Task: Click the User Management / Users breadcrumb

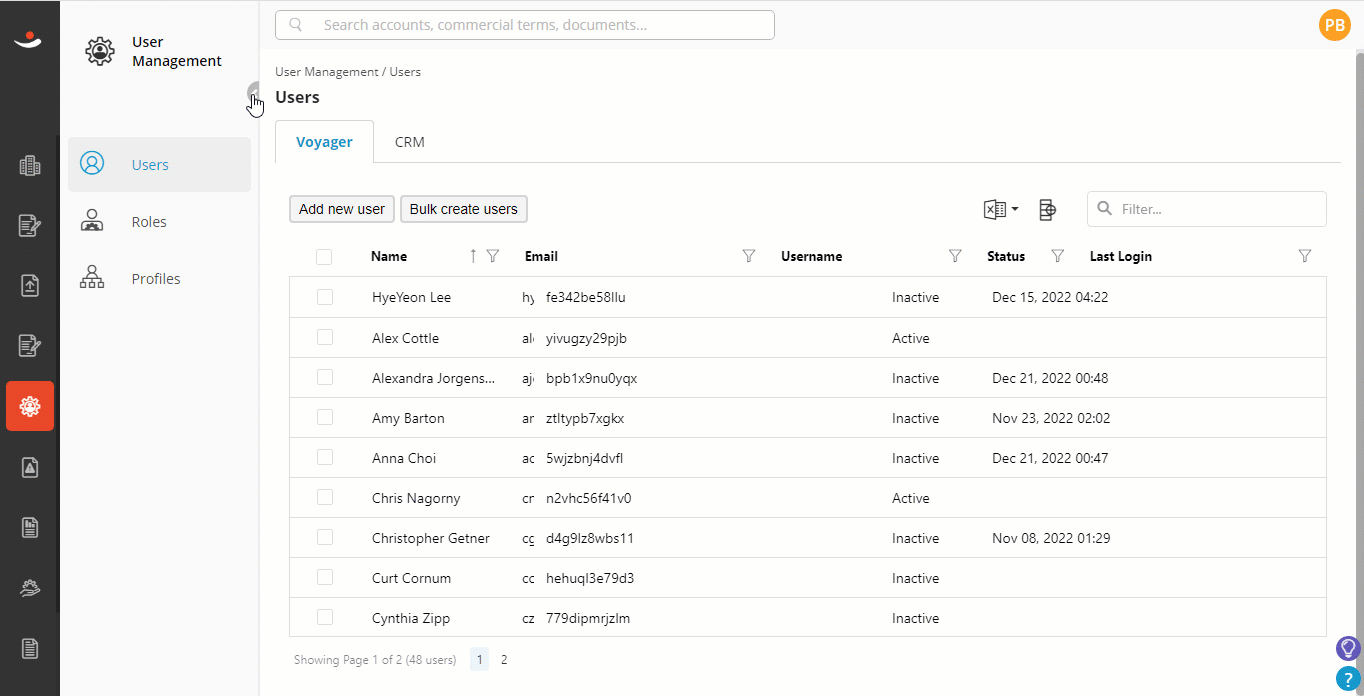Action: click(x=348, y=72)
